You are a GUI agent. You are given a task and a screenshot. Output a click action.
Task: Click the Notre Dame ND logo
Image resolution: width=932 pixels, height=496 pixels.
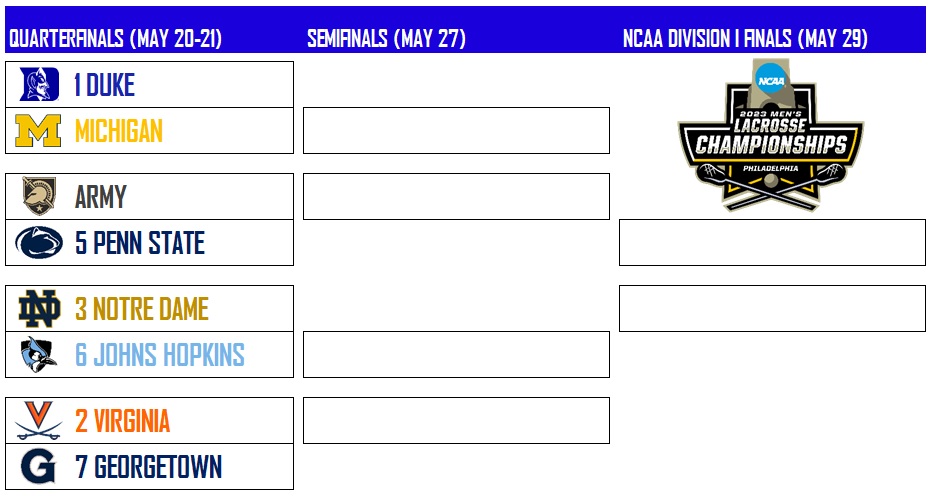(x=40, y=309)
